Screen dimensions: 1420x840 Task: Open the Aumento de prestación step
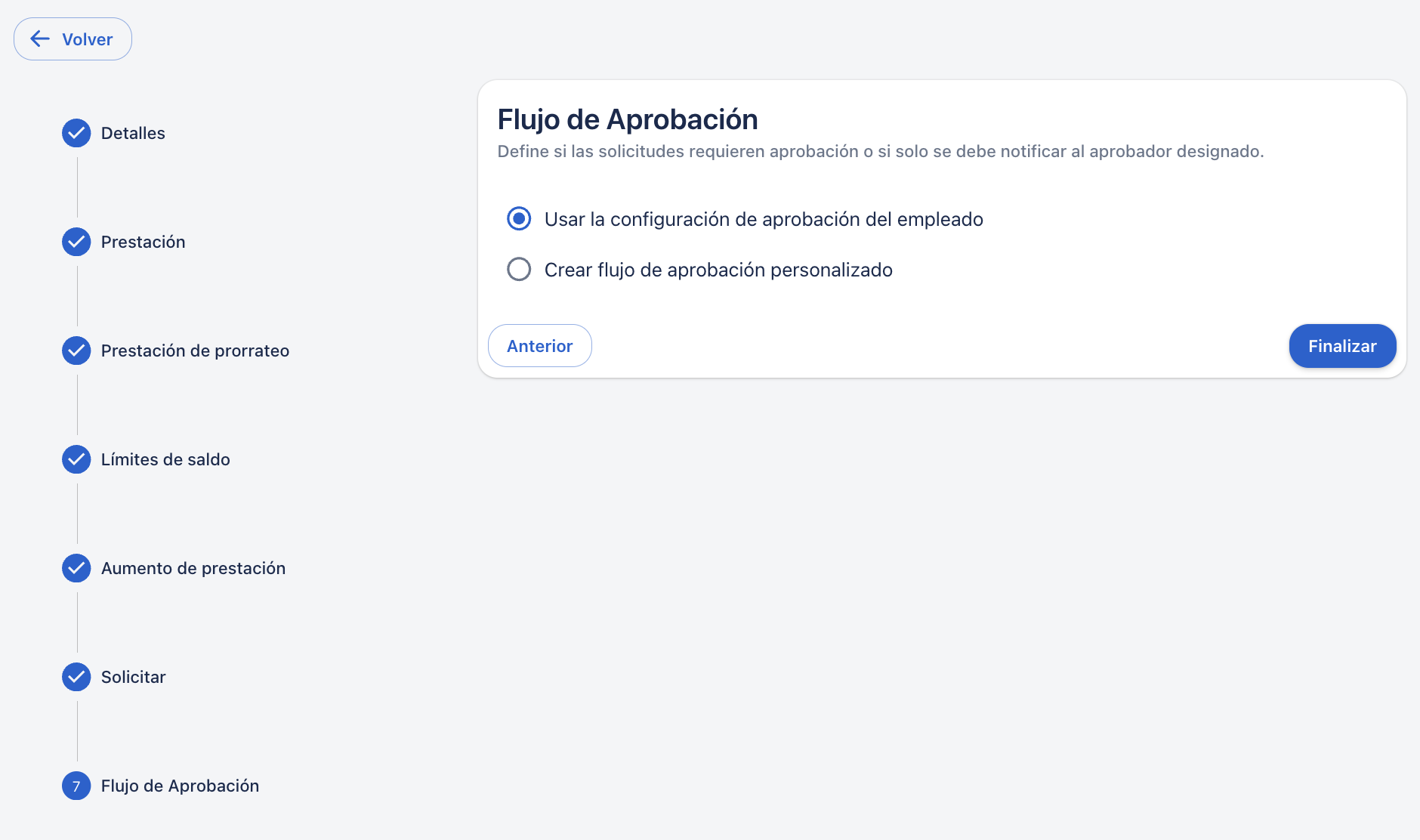click(x=193, y=568)
